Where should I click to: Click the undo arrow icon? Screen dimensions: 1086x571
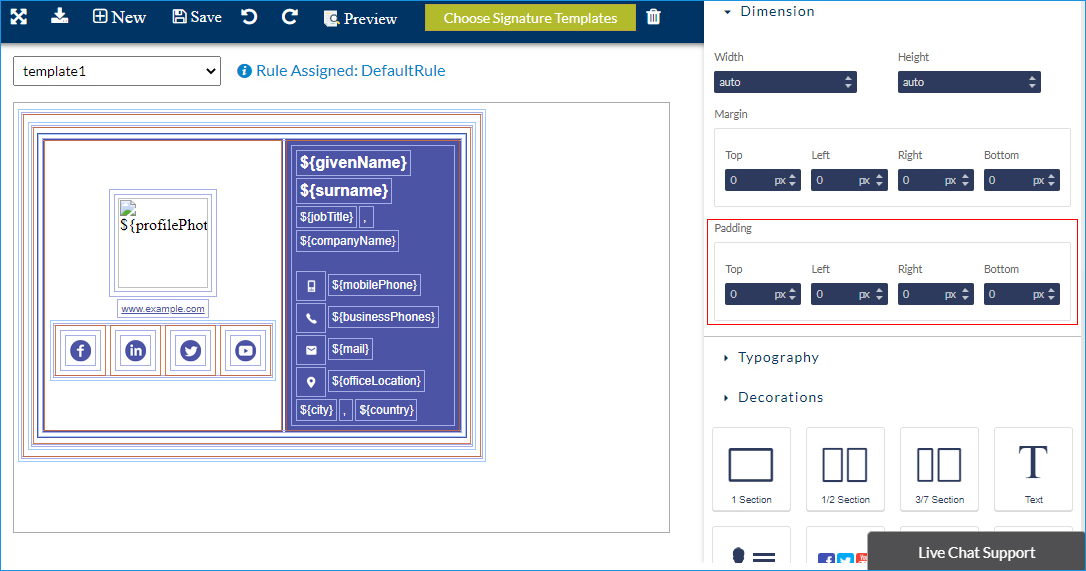(249, 17)
